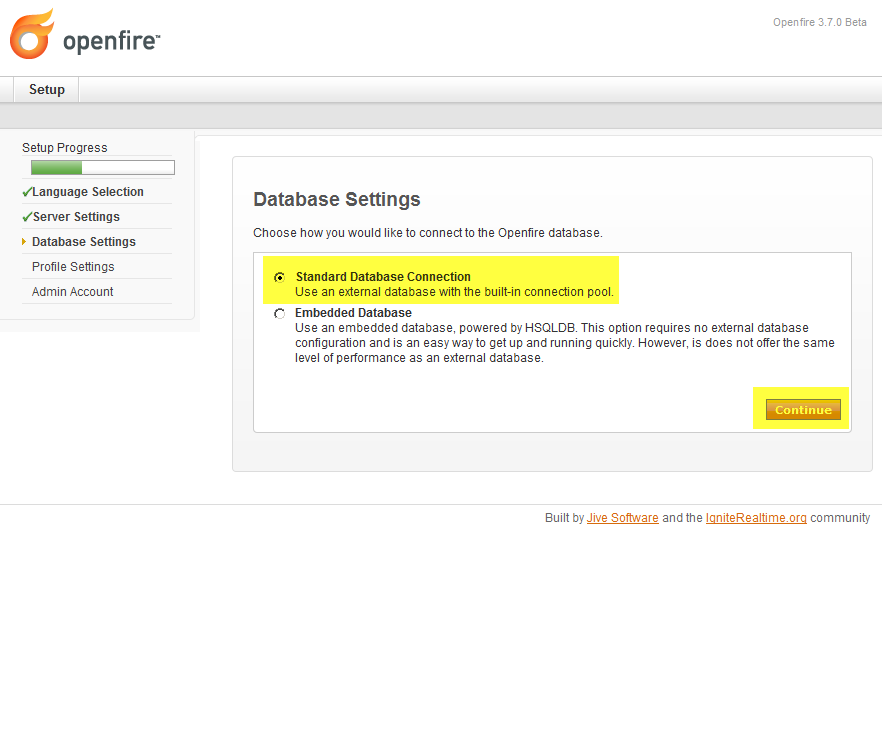
Task: Click the Openfire flame logo
Action: click(x=32, y=34)
